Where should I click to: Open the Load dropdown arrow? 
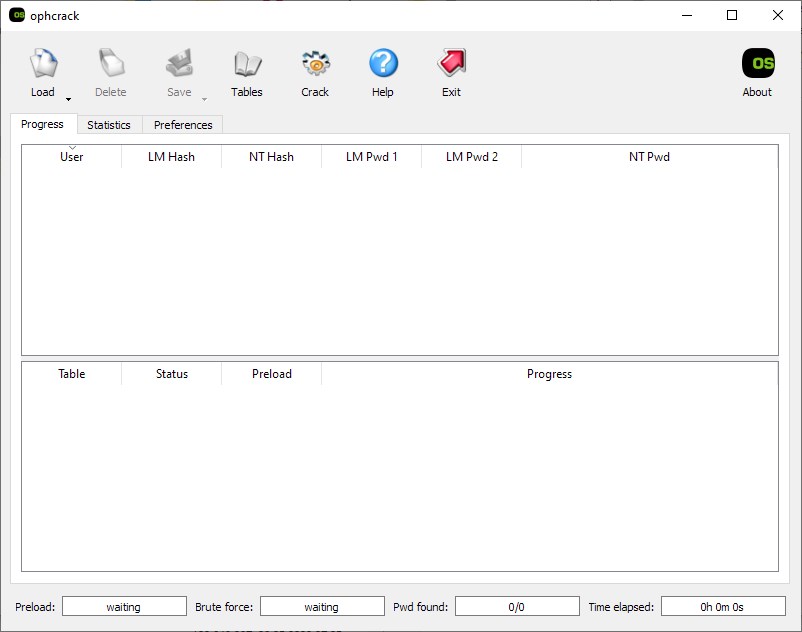(x=68, y=99)
